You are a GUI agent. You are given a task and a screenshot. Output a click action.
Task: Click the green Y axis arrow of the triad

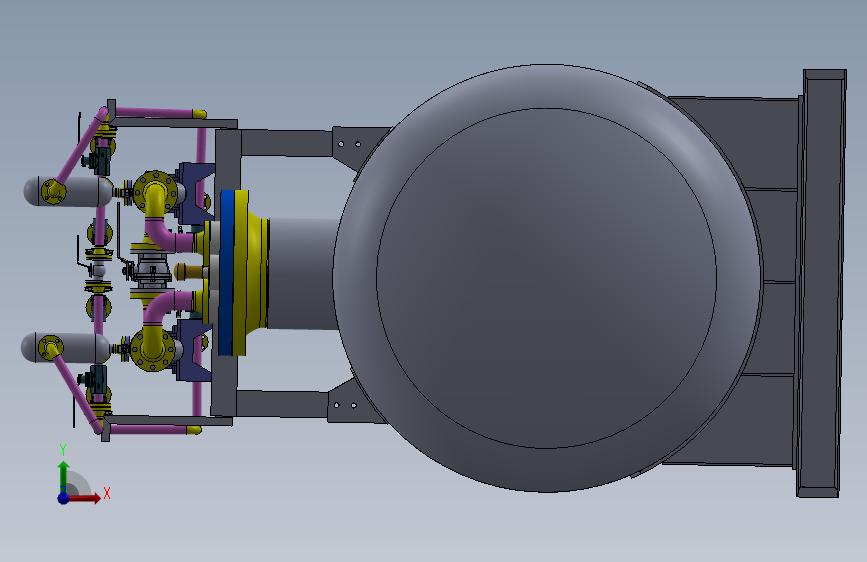coord(64,476)
